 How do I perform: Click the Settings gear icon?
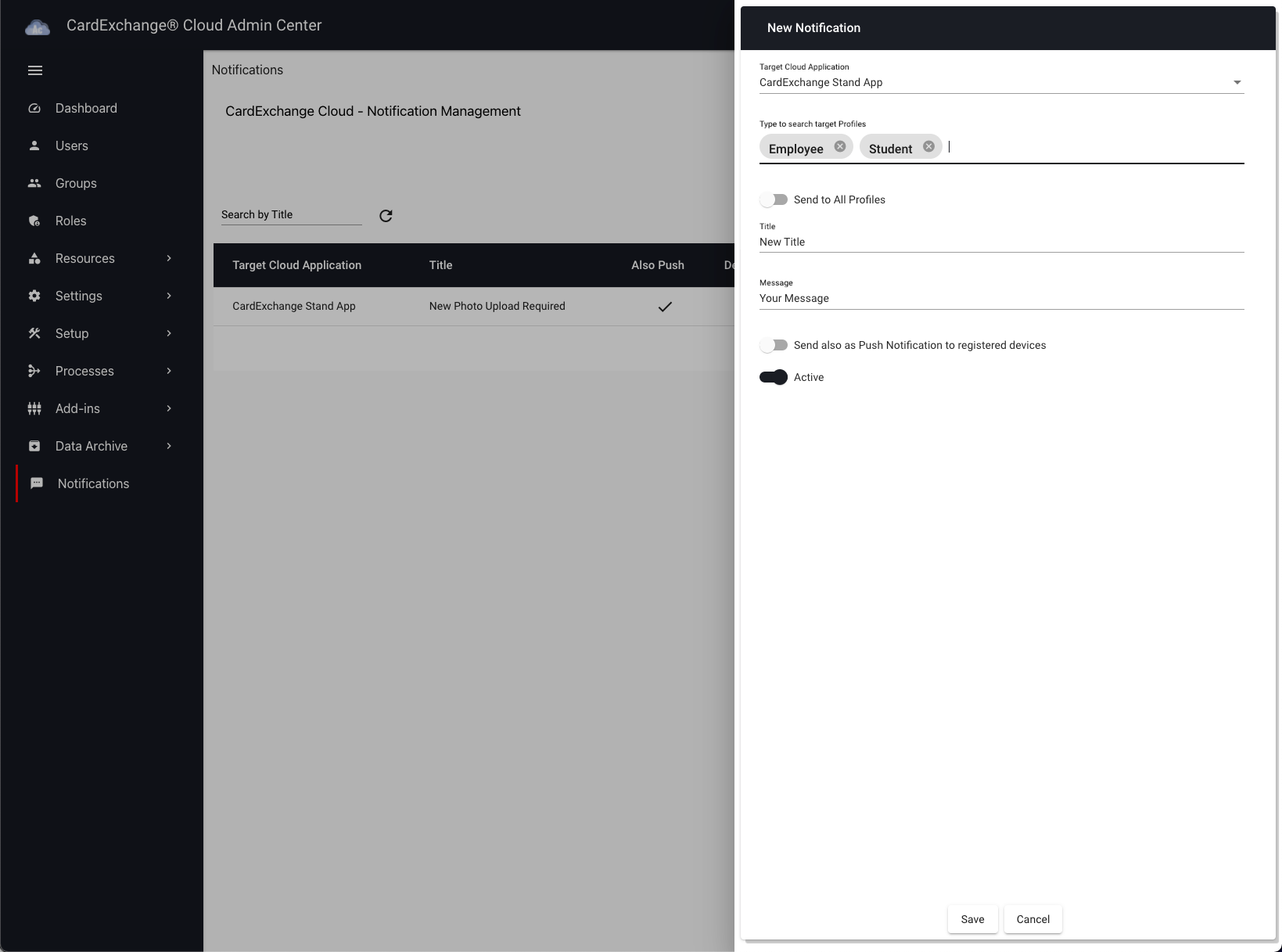pyautogui.click(x=34, y=296)
